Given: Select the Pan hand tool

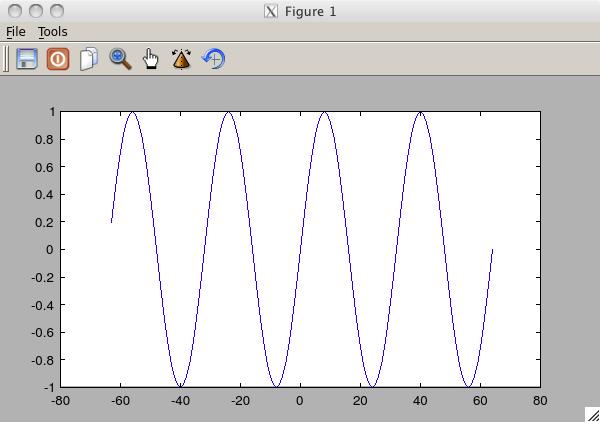Looking at the screenshot, I should (151, 59).
